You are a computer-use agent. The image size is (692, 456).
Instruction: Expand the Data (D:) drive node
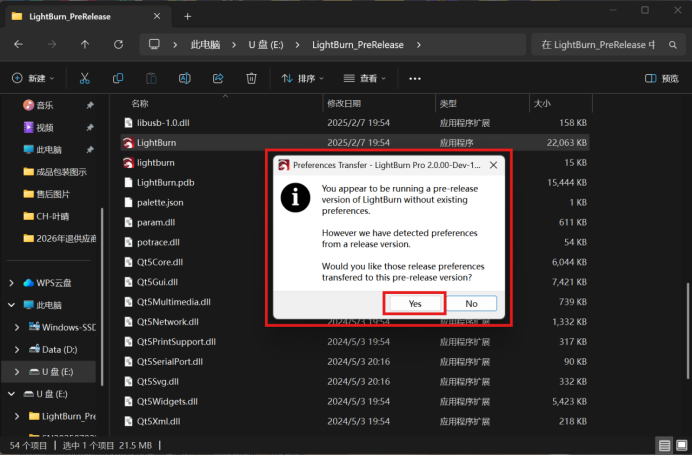(x=17, y=349)
